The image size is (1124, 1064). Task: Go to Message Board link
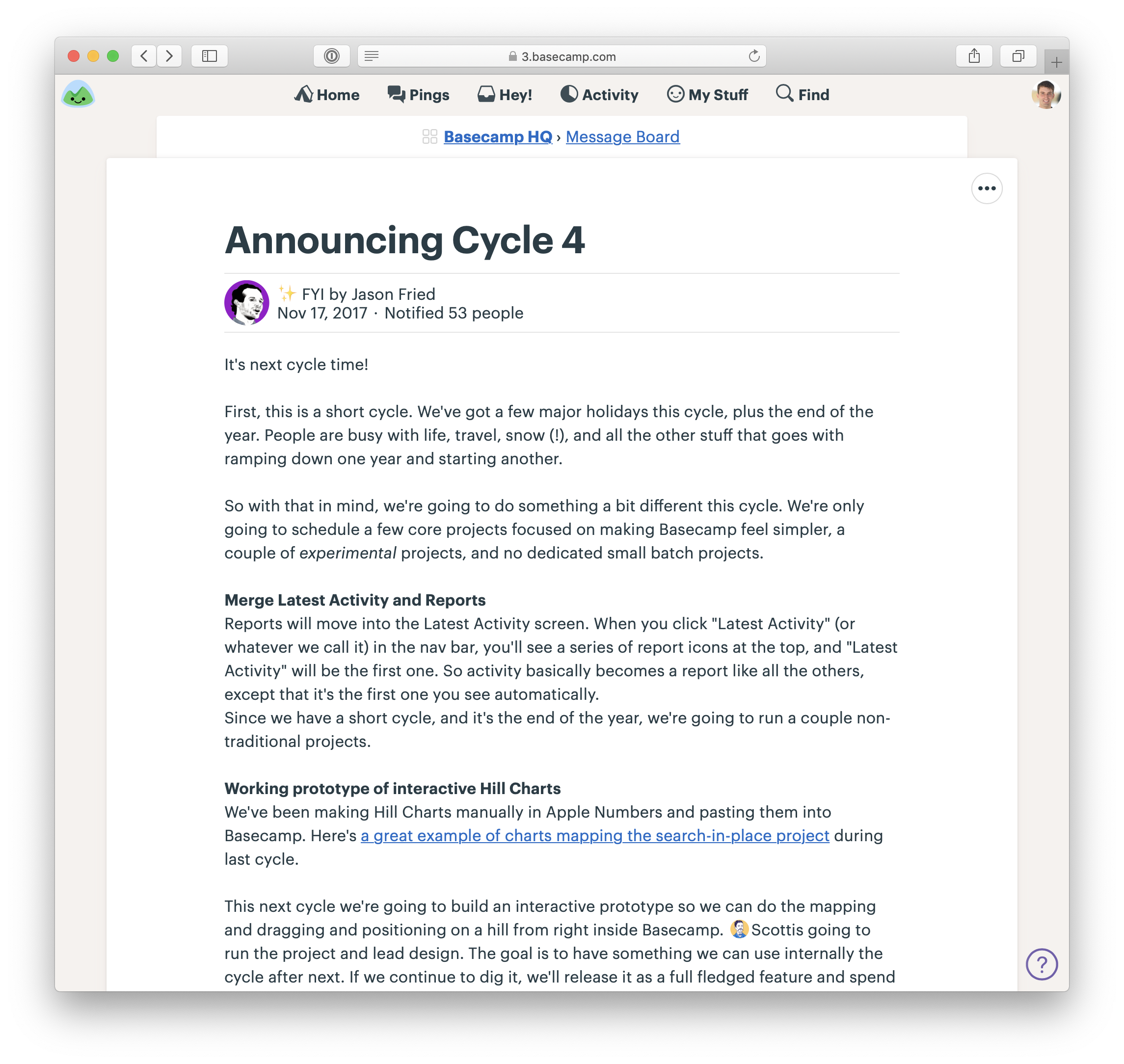(x=622, y=137)
